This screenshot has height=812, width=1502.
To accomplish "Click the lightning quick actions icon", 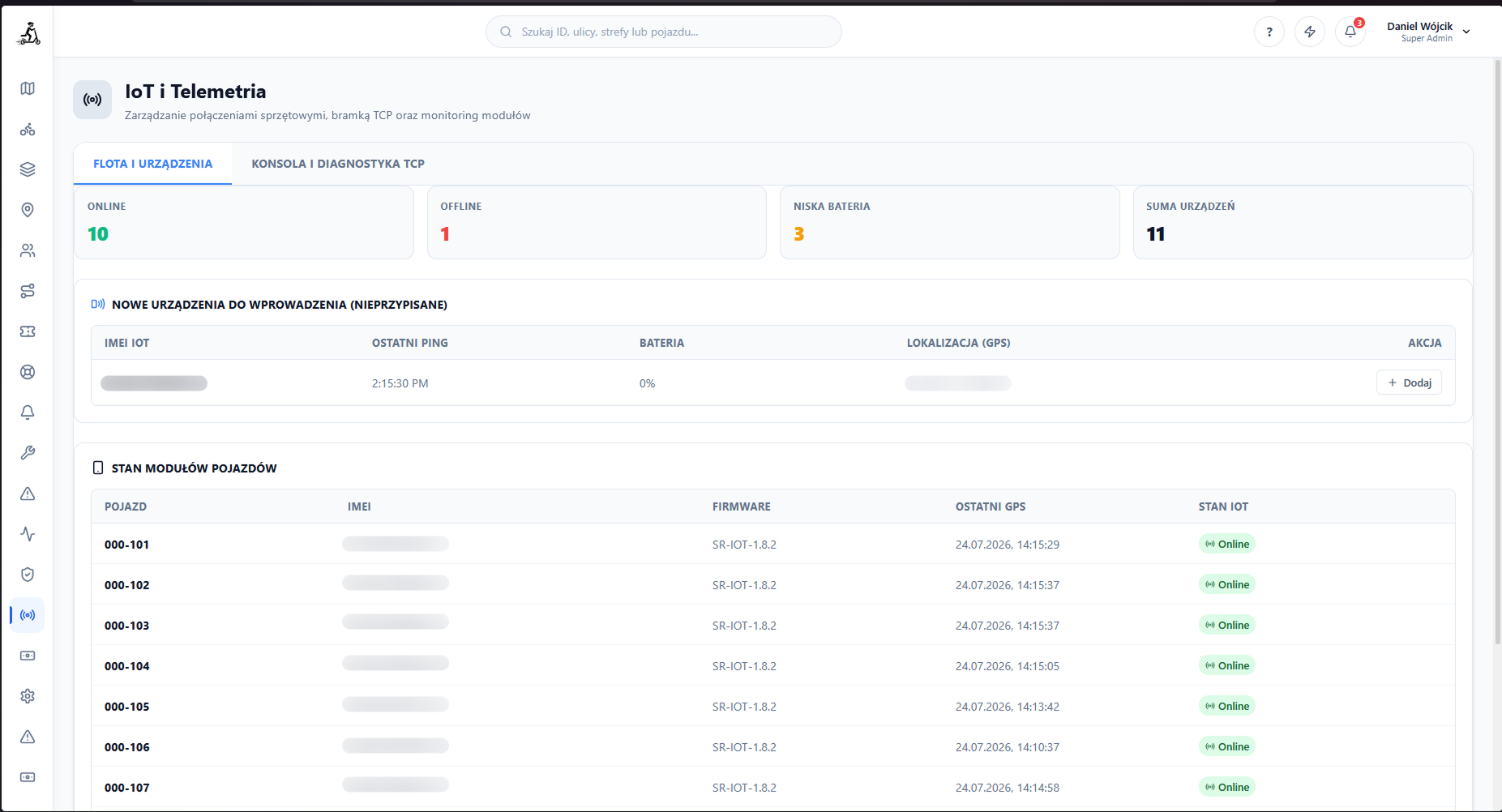I will [x=1310, y=32].
